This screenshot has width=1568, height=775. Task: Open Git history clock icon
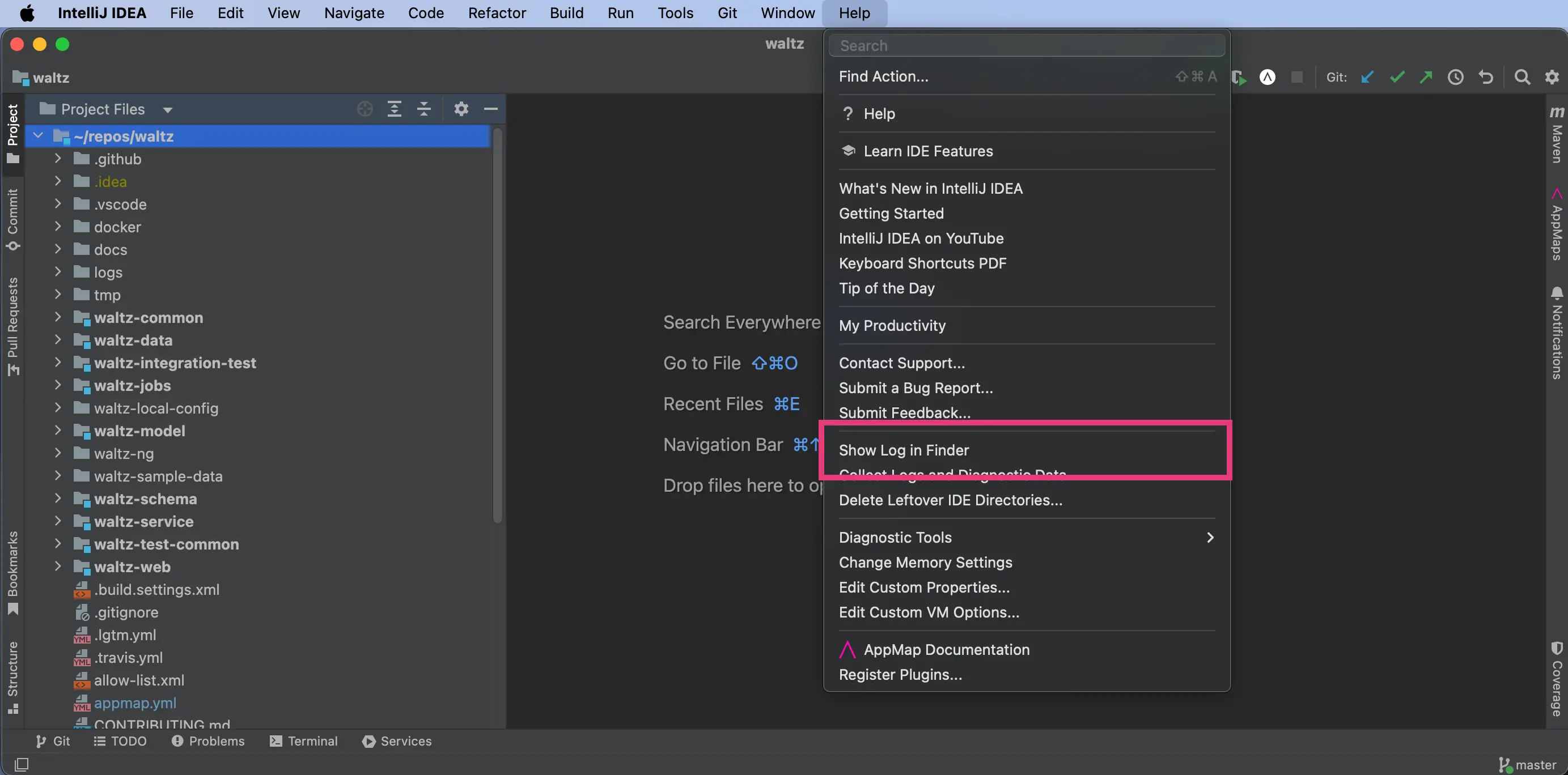tap(1455, 76)
